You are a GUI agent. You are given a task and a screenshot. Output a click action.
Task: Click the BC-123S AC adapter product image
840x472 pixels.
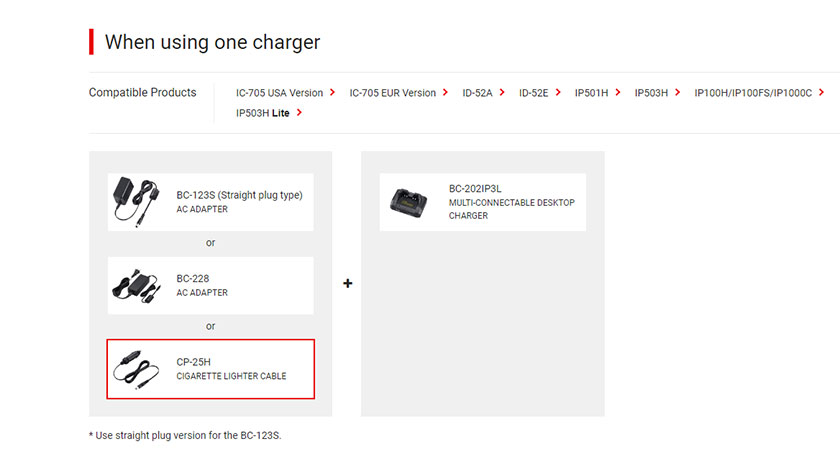point(136,202)
